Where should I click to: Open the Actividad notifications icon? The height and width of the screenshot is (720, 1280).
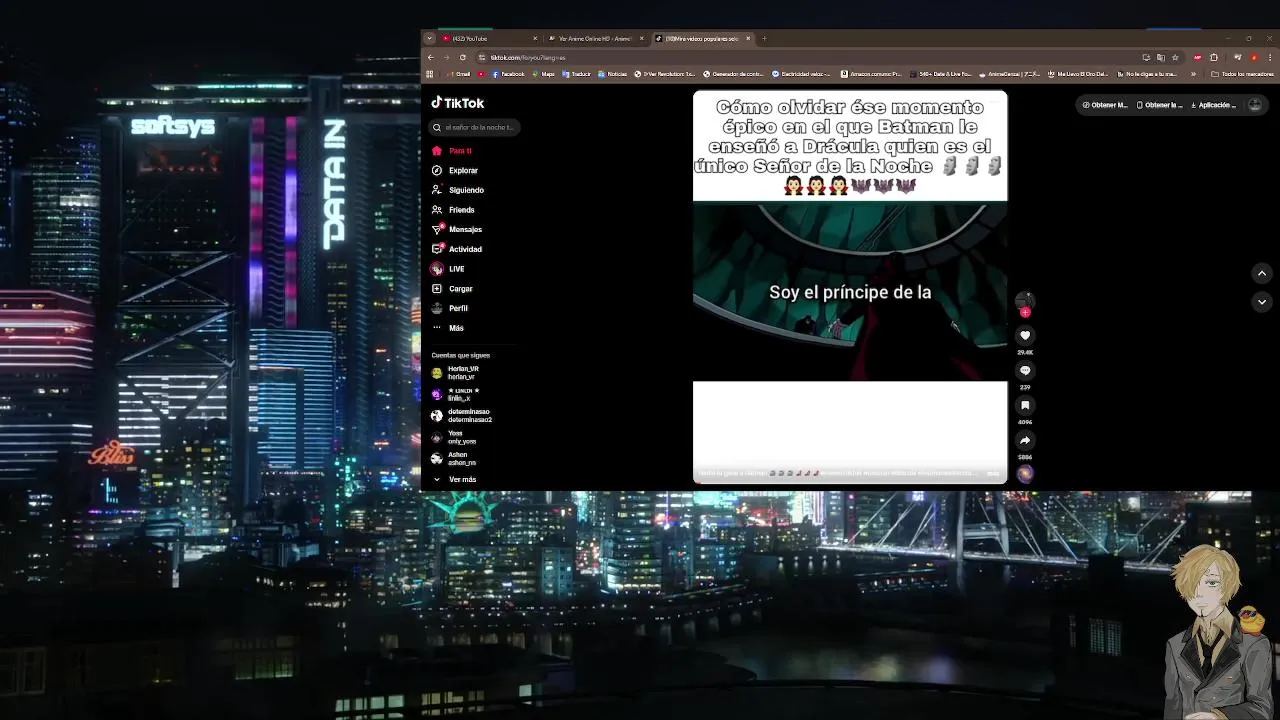(437, 249)
